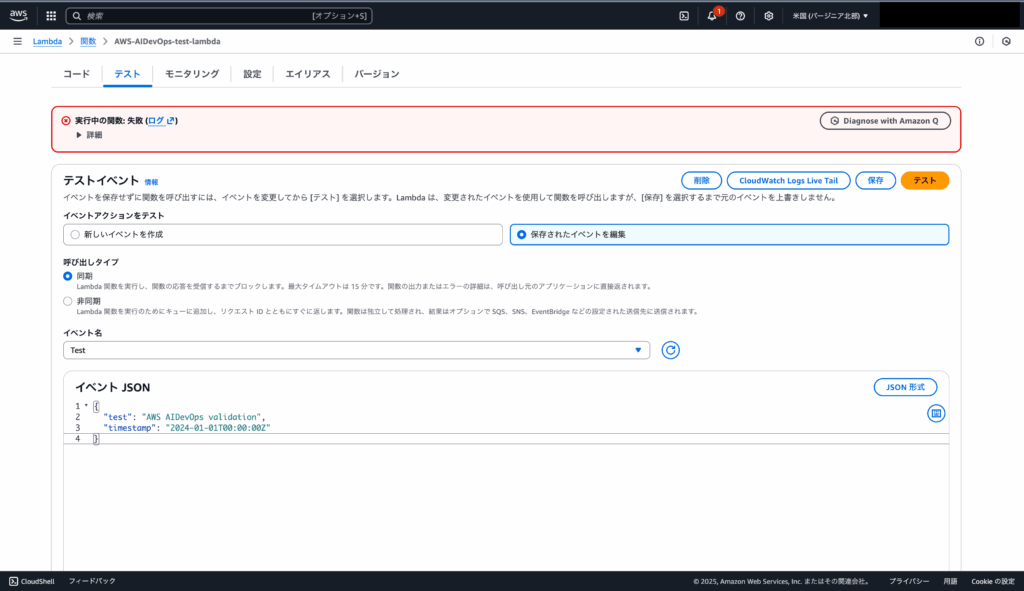Switch to the コード tab
Viewport: 1024px width, 591px height.
coord(76,74)
